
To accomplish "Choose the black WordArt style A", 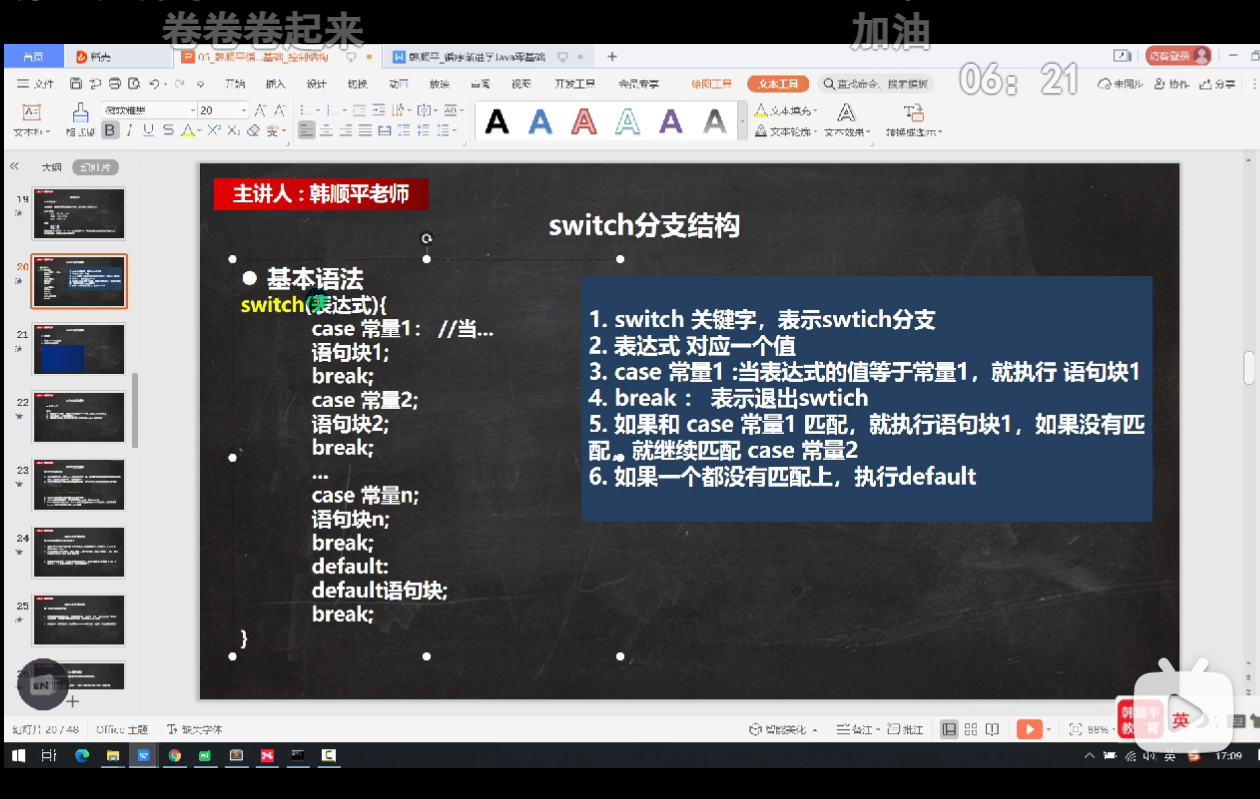I will [x=497, y=122].
